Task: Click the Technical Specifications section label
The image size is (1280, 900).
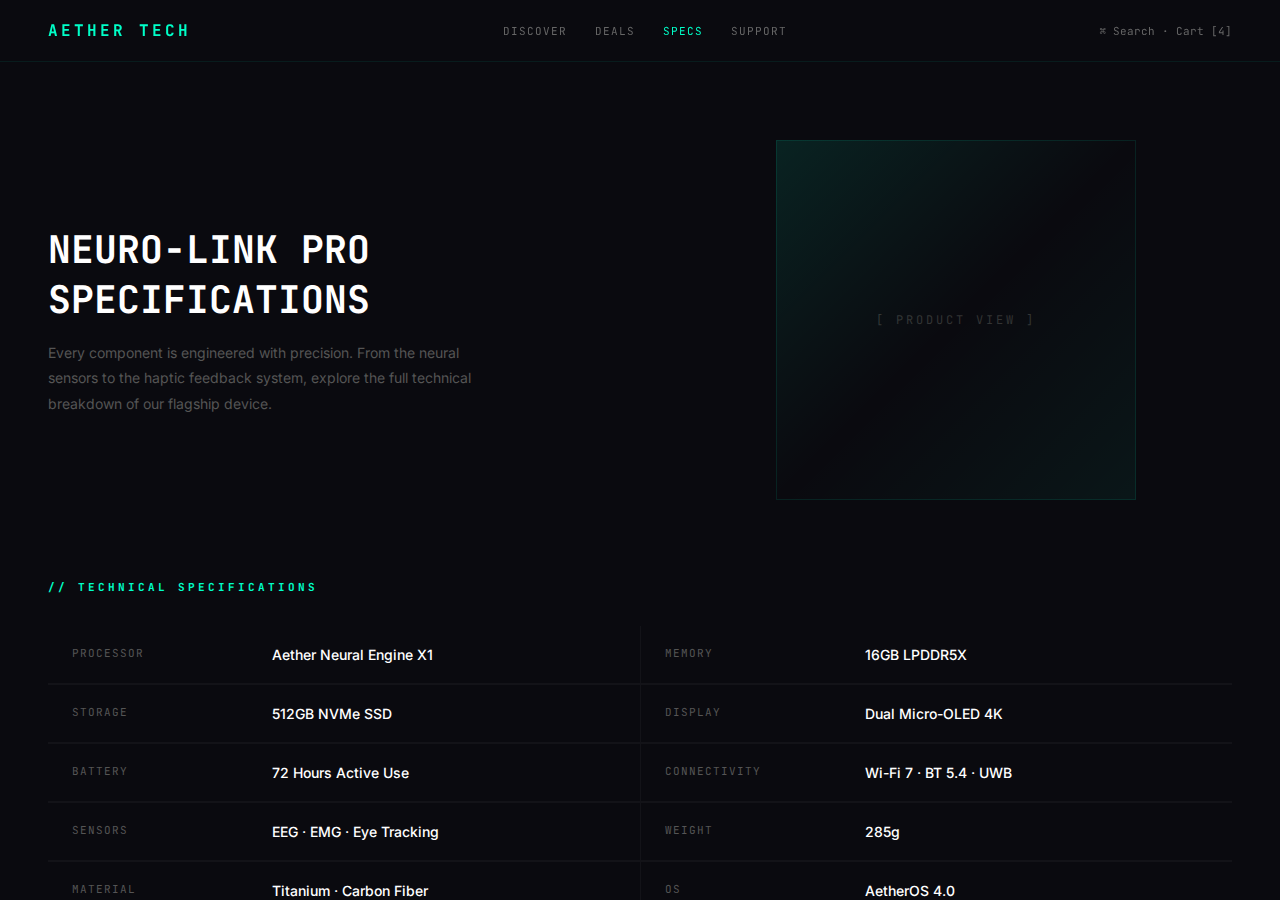Action: point(183,587)
